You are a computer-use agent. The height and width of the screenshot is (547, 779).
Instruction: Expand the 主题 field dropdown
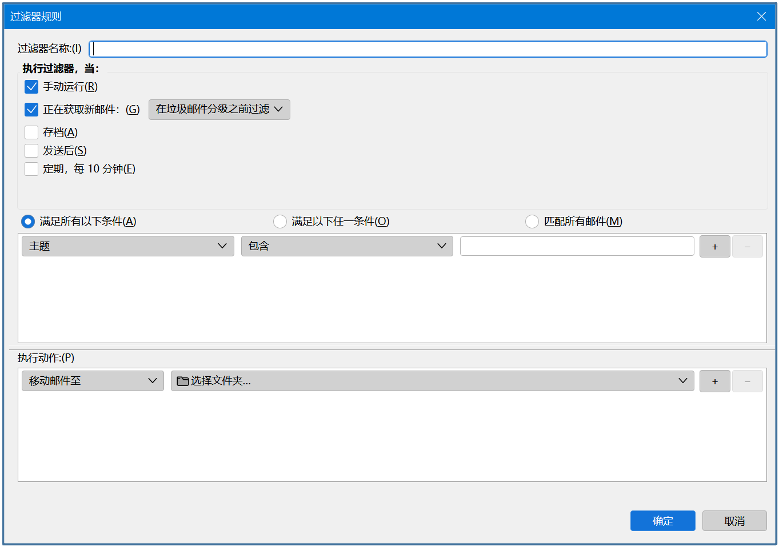[x=127, y=246]
